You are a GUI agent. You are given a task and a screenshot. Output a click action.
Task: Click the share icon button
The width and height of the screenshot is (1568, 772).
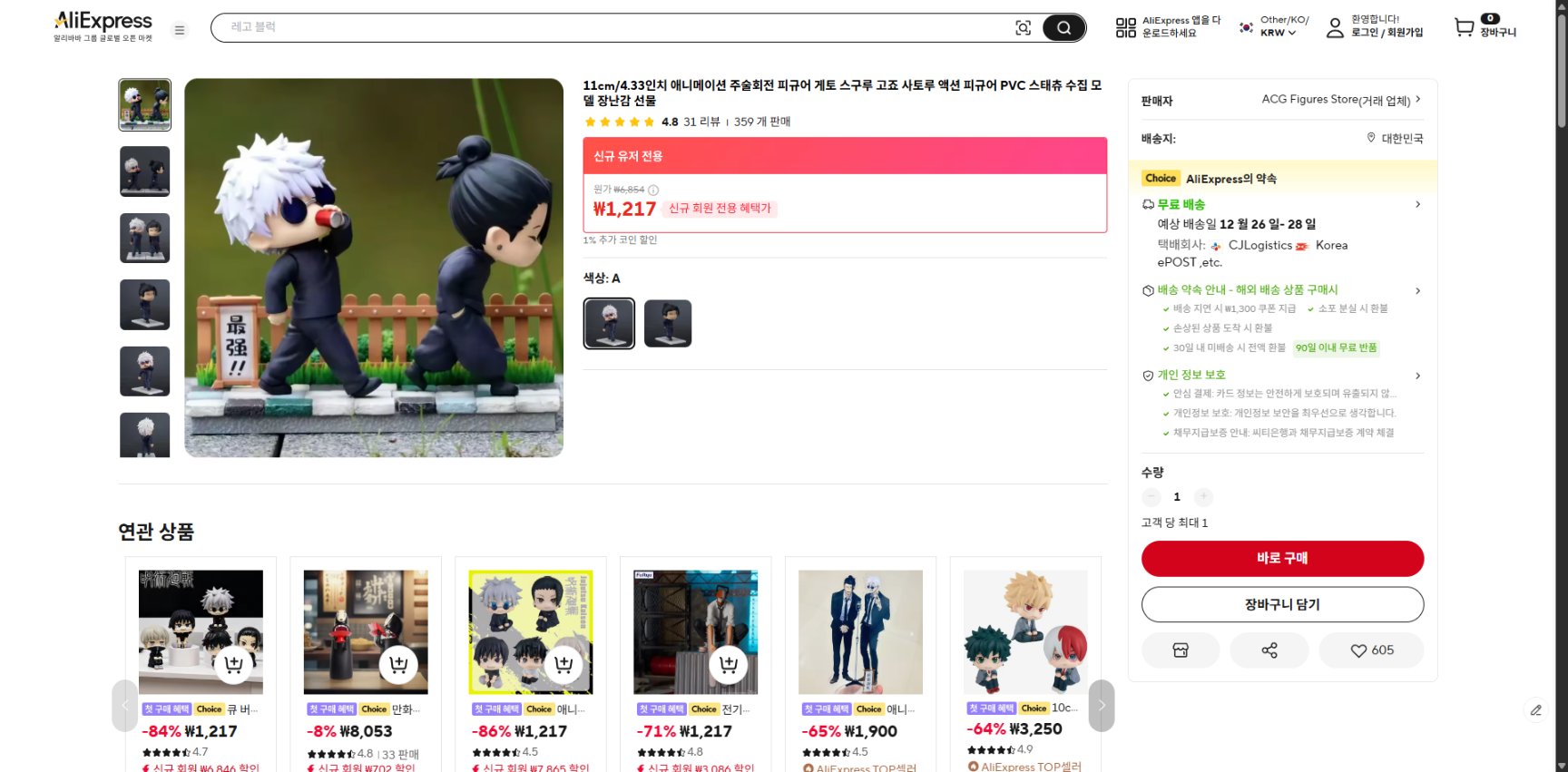pyautogui.click(x=1269, y=650)
